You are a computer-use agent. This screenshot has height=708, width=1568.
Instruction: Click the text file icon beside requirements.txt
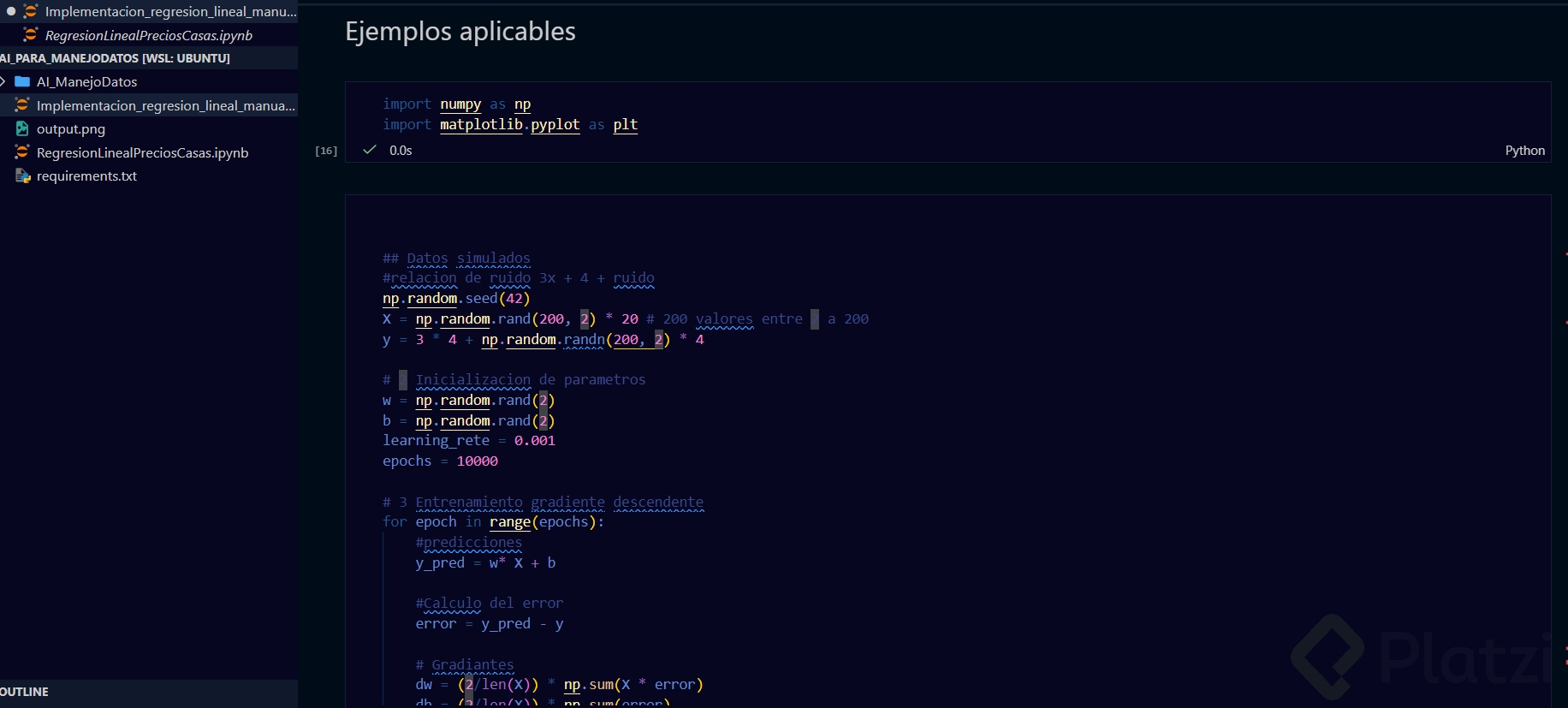23,176
